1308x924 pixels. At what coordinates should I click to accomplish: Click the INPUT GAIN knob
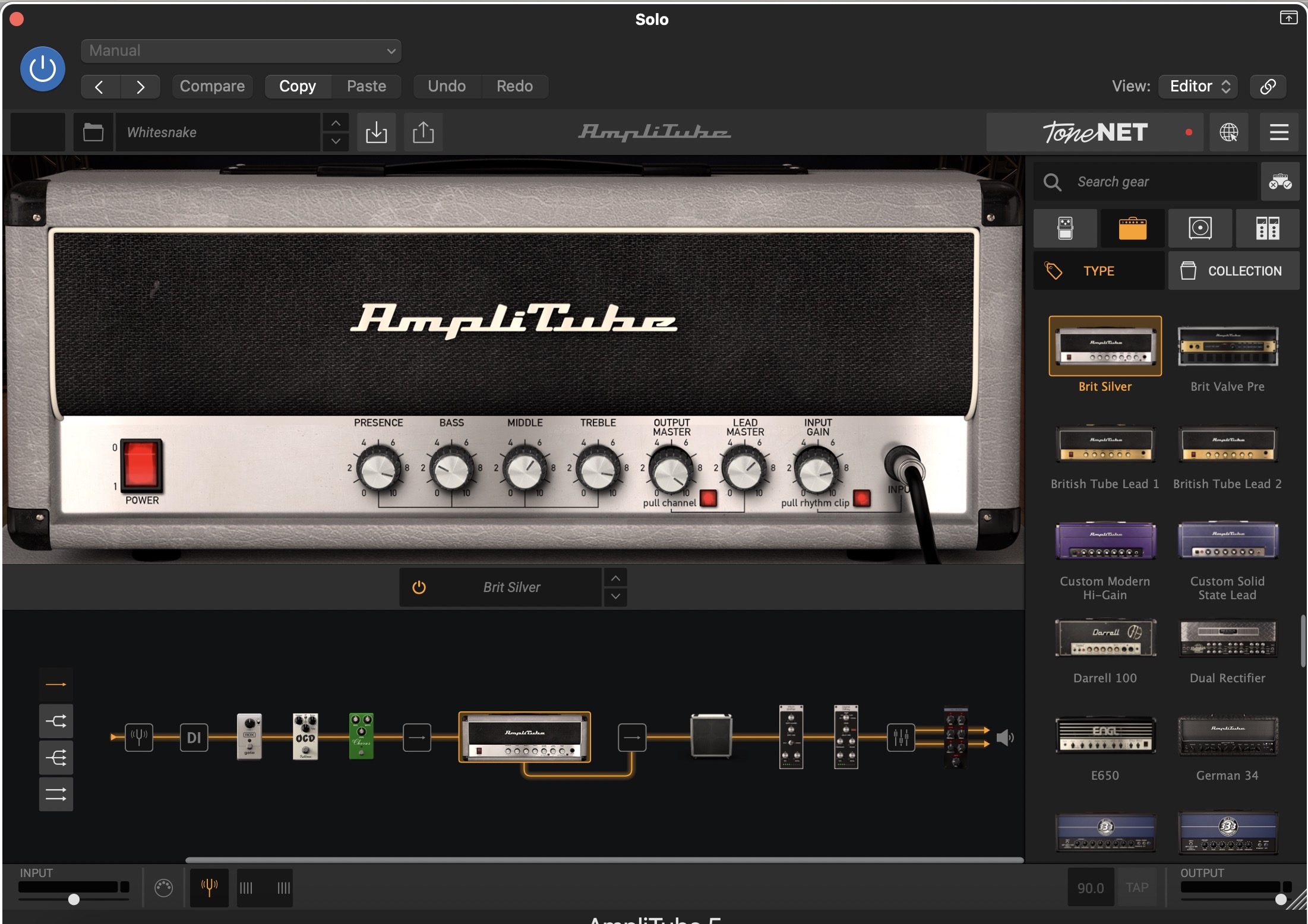click(817, 469)
